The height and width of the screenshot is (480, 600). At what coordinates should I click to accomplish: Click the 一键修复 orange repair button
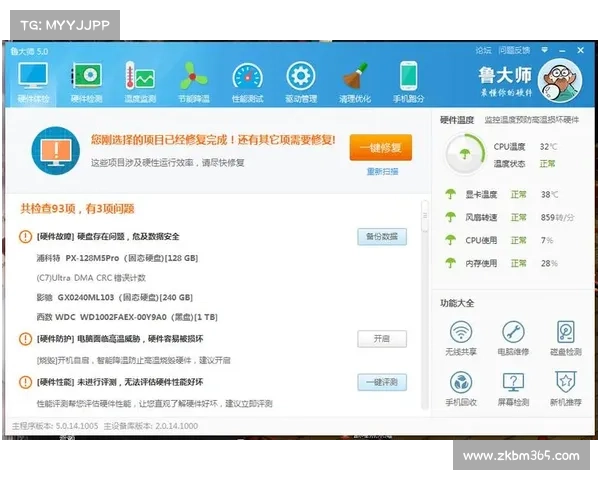click(381, 147)
